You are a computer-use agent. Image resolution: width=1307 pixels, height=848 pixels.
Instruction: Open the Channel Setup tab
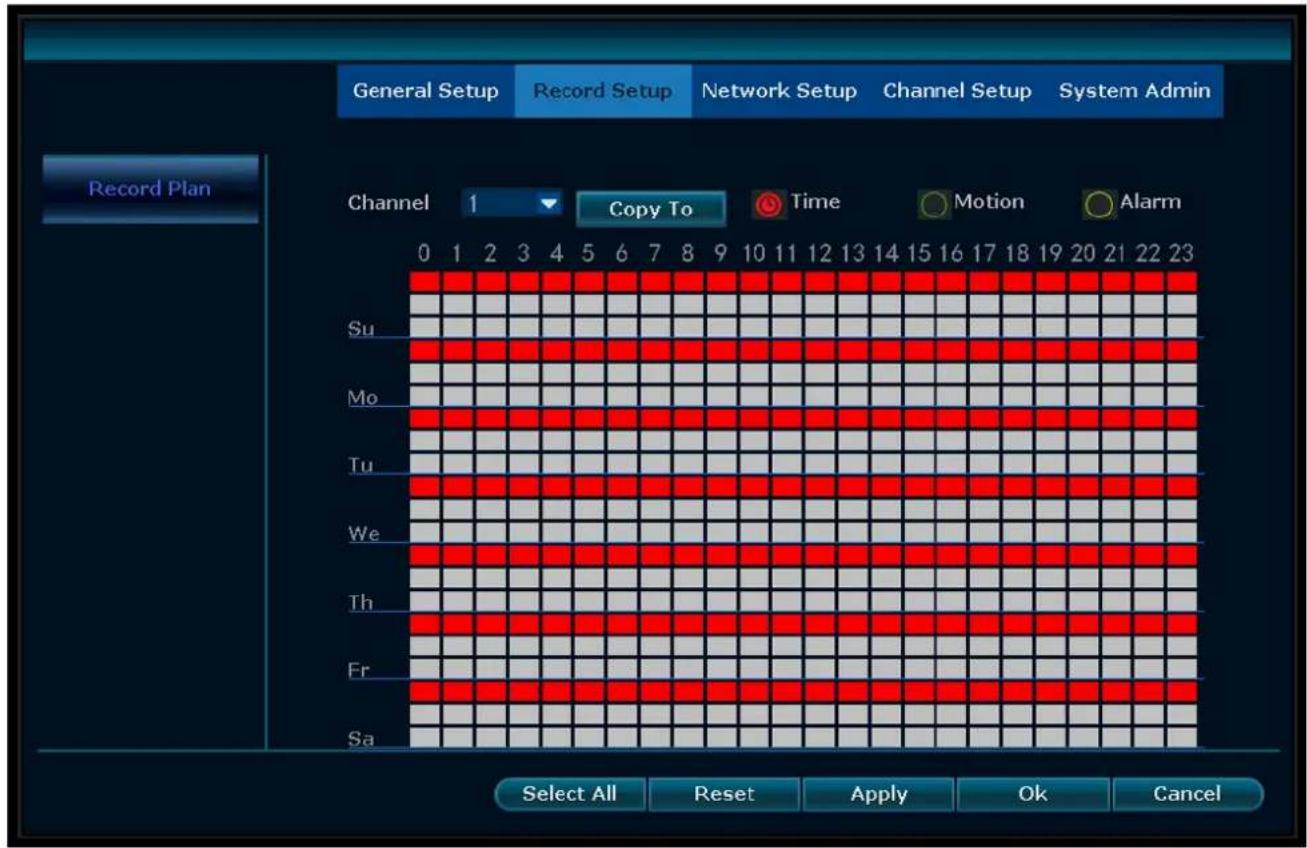957,92
